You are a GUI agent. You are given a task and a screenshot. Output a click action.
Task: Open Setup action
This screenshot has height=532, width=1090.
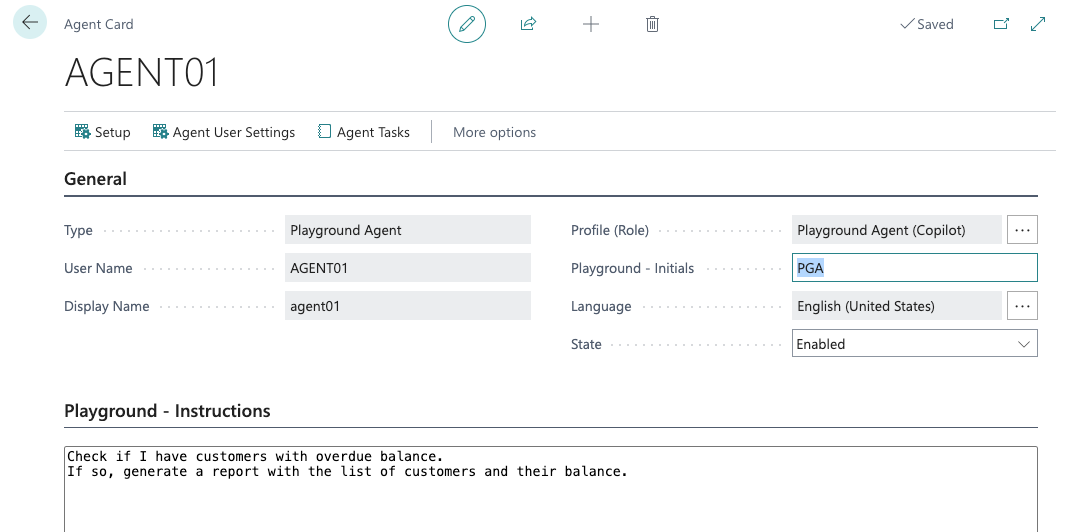(103, 132)
